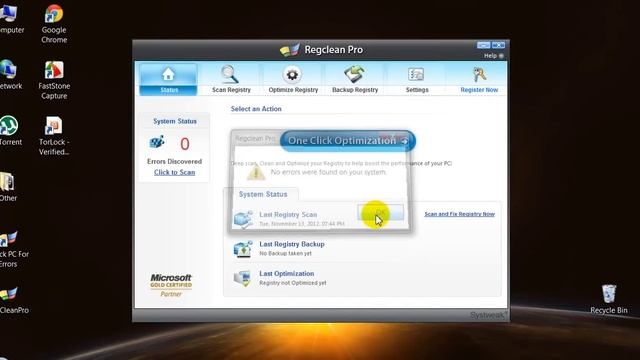Select the Computer desktop icon

[10, 19]
